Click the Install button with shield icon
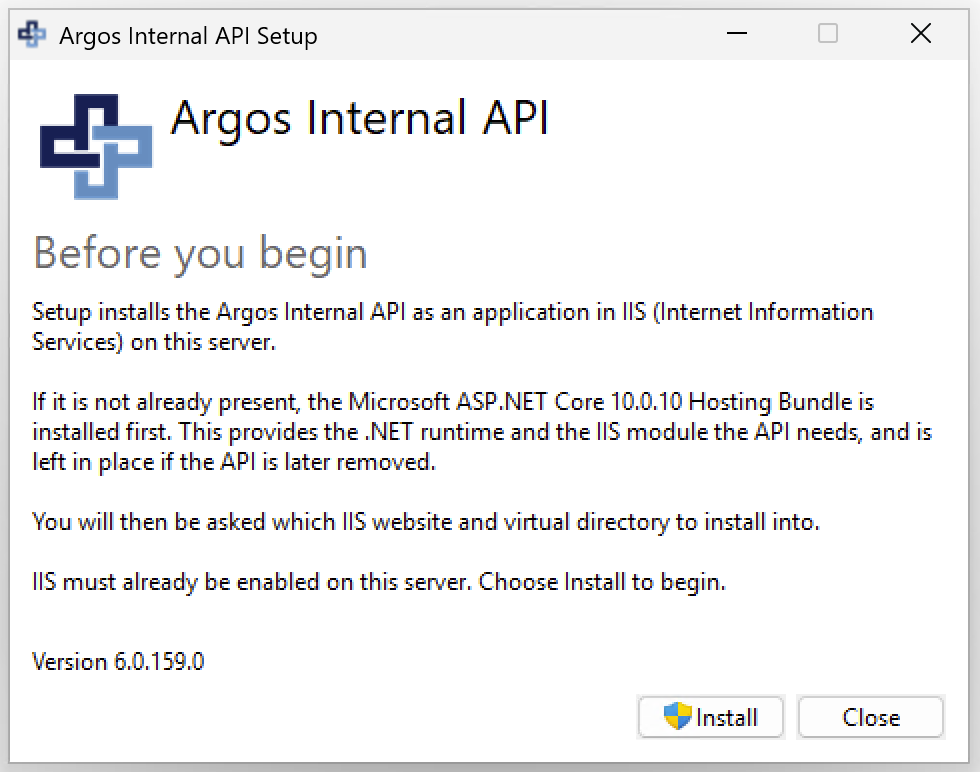The image size is (980, 772). pos(711,717)
